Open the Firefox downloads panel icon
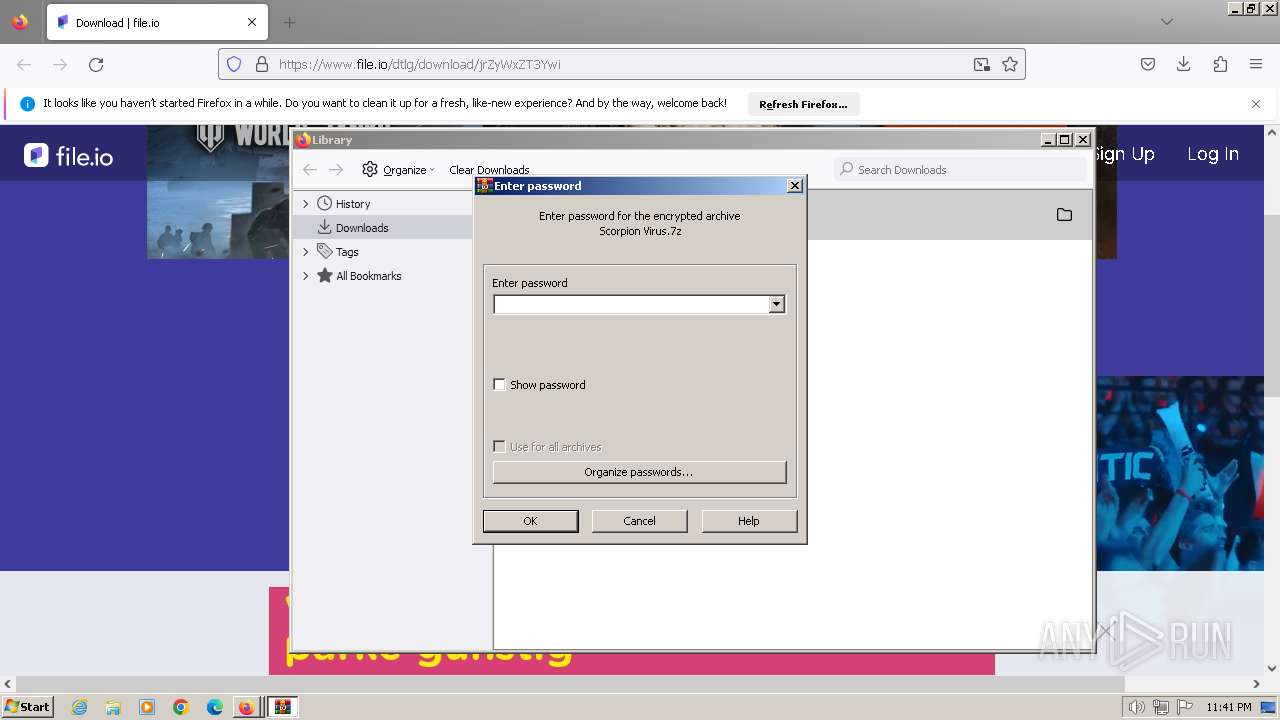The height and width of the screenshot is (720, 1280). (1184, 64)
